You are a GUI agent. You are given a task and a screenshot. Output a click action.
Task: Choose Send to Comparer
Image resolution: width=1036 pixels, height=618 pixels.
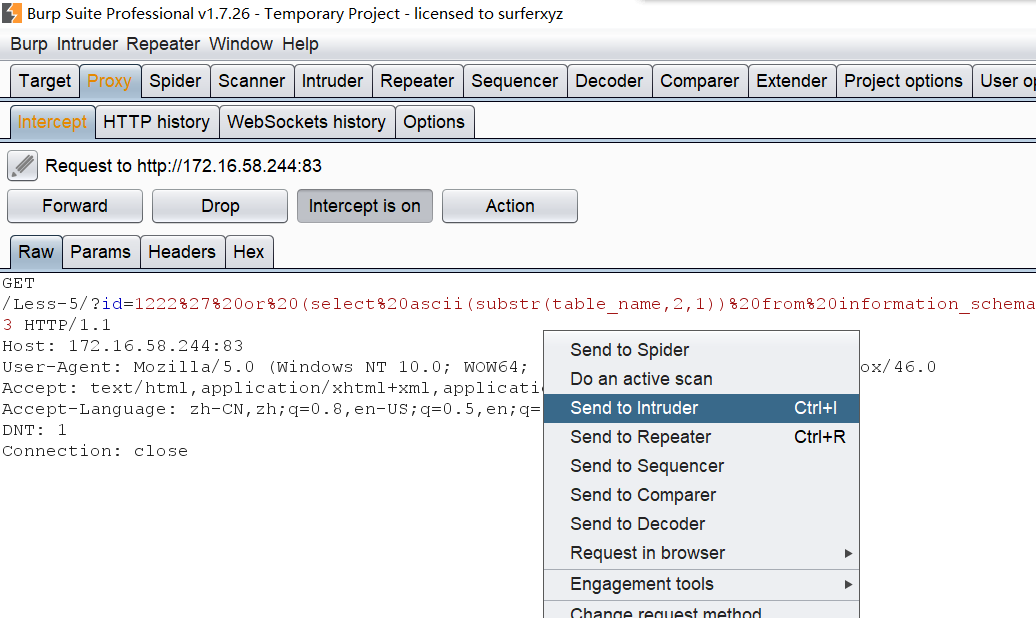701,496
